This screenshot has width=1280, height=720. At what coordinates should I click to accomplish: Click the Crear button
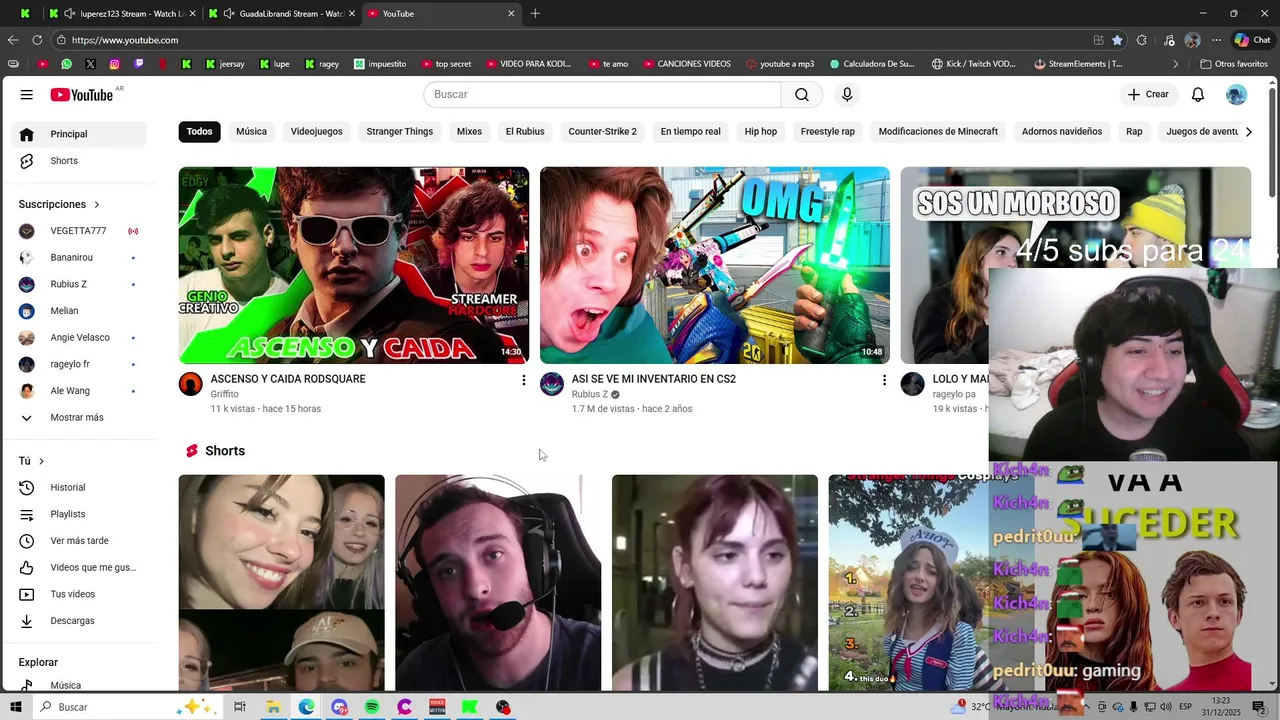tap(1148, 94)
